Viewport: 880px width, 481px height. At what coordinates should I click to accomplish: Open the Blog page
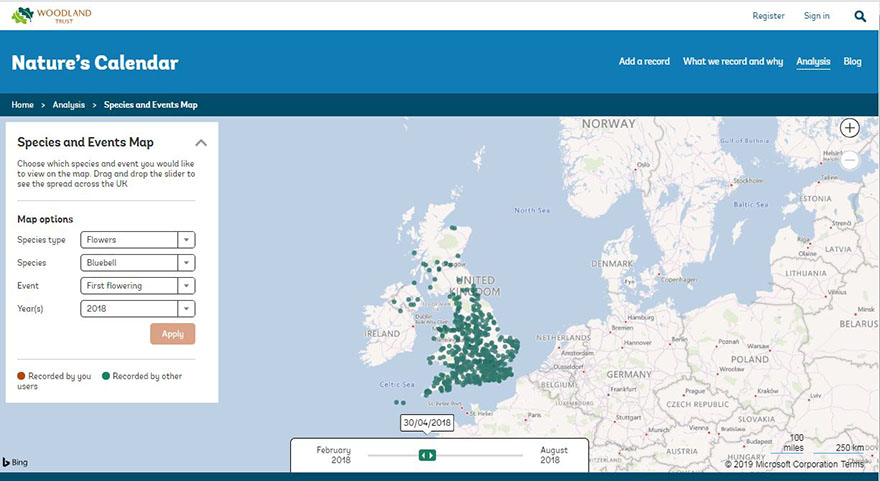[852, 62]
